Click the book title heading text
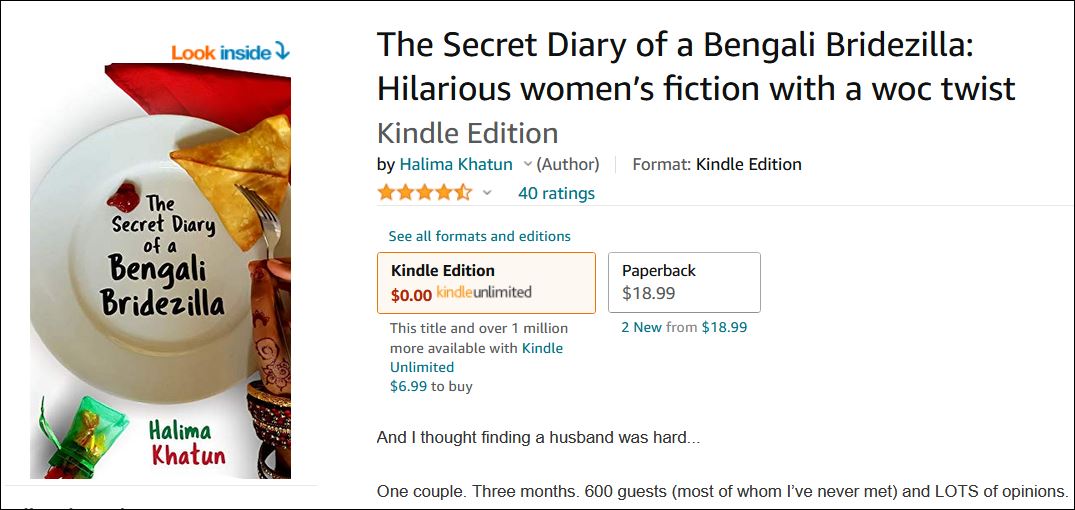This screenshot has width=1075, height=510. click(x=695, y=66)
